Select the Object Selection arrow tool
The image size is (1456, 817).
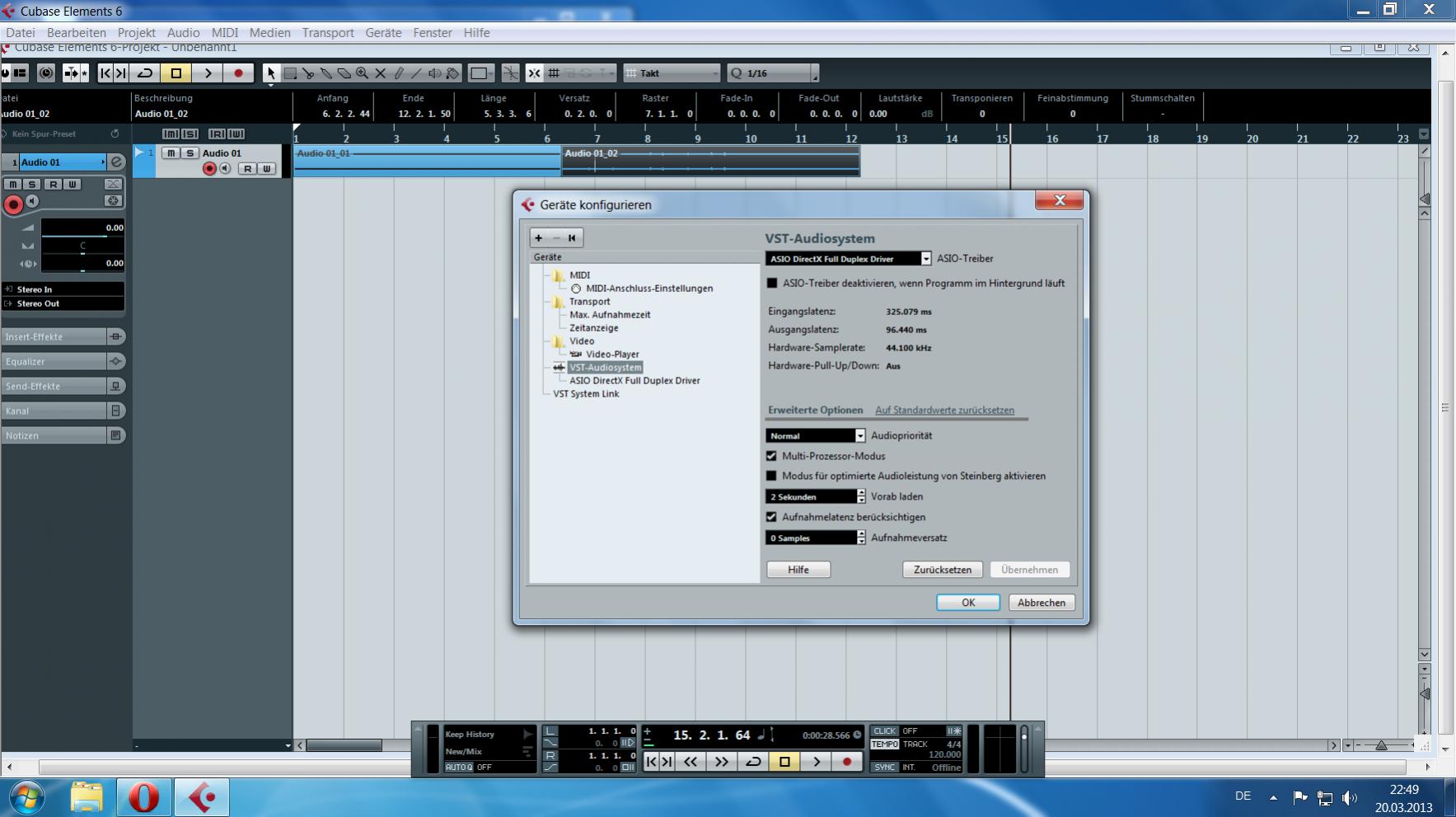pyautogui.click(x=271, y=73)
